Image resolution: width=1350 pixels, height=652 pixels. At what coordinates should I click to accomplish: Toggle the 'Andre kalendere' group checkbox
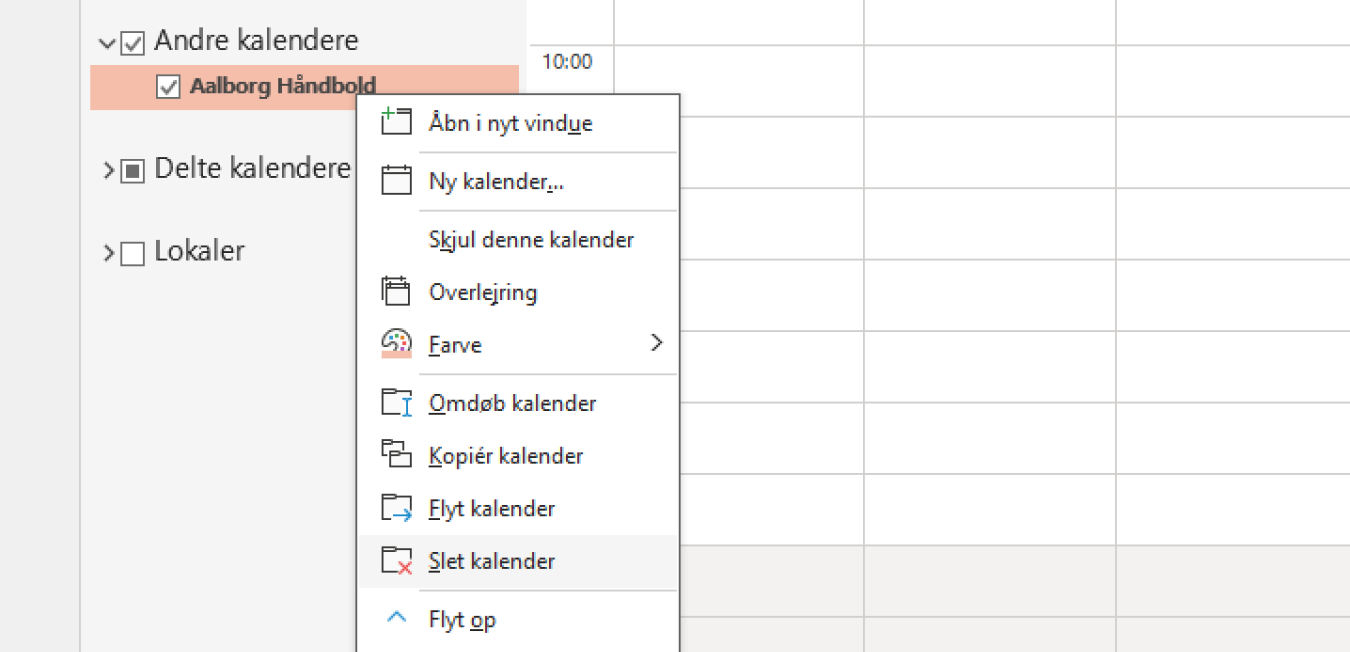(x=133, y=43)
